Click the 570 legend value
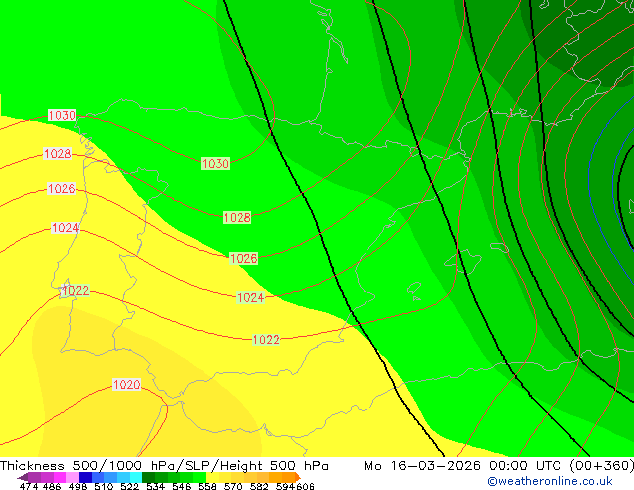 [x=233, y=486]
